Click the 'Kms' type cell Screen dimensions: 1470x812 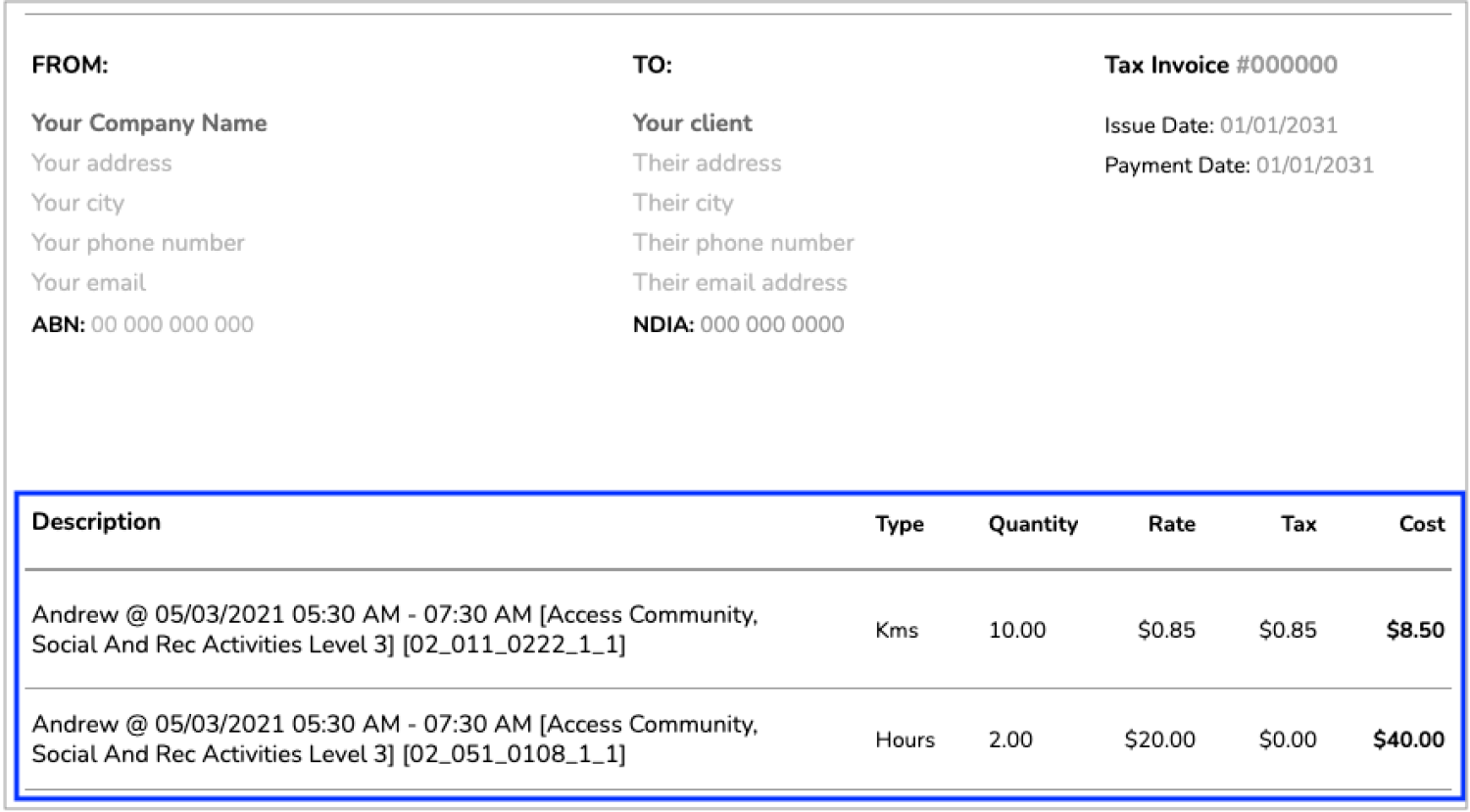pos(897,630)
